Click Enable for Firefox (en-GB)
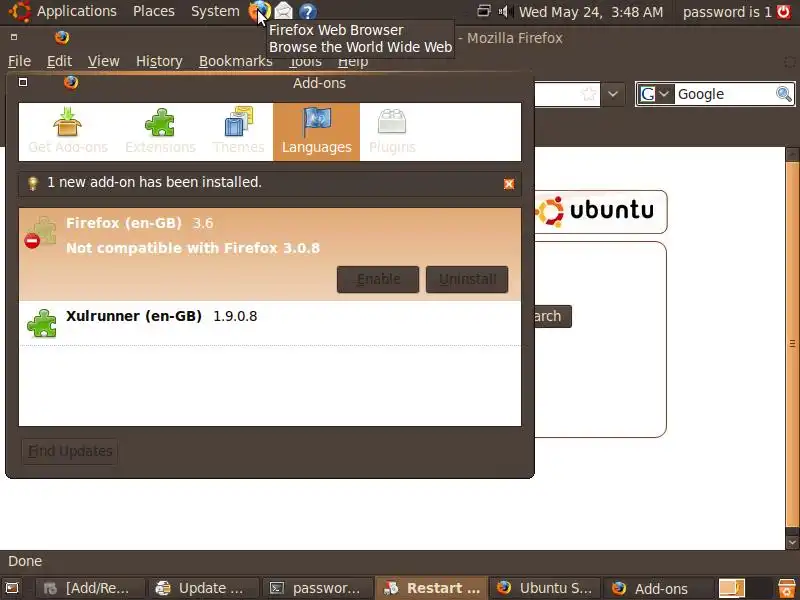This screenshot has width=800, height=600. tap(378, 279)
